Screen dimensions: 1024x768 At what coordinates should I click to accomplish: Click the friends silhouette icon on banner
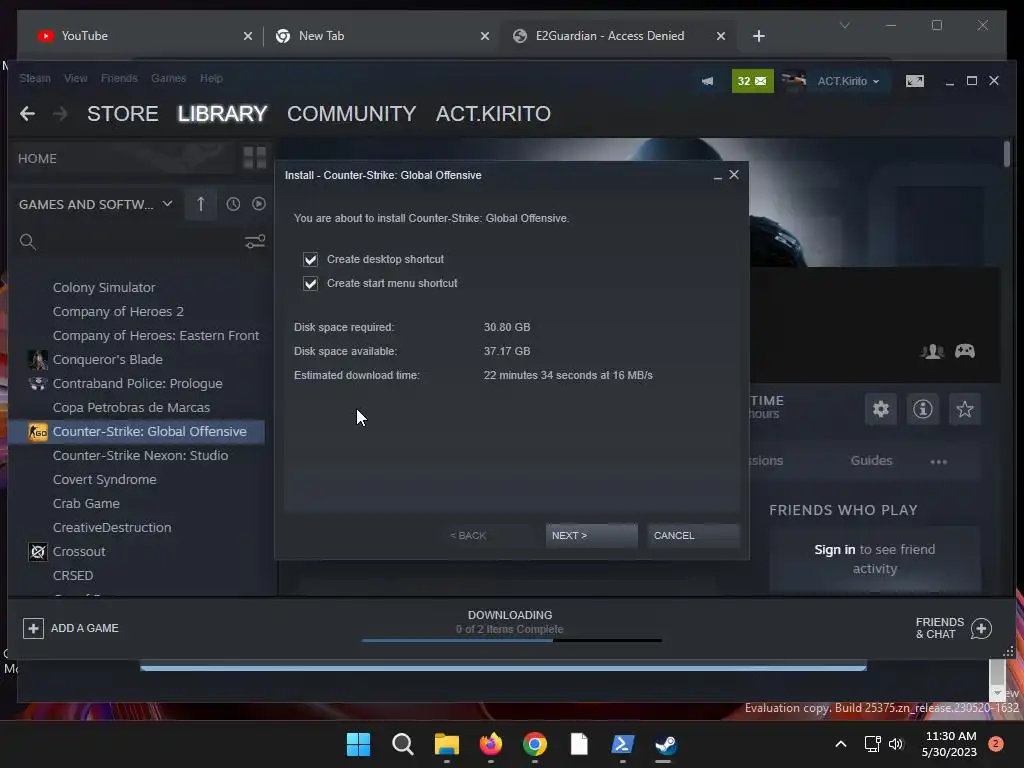(x=933, y=351)
